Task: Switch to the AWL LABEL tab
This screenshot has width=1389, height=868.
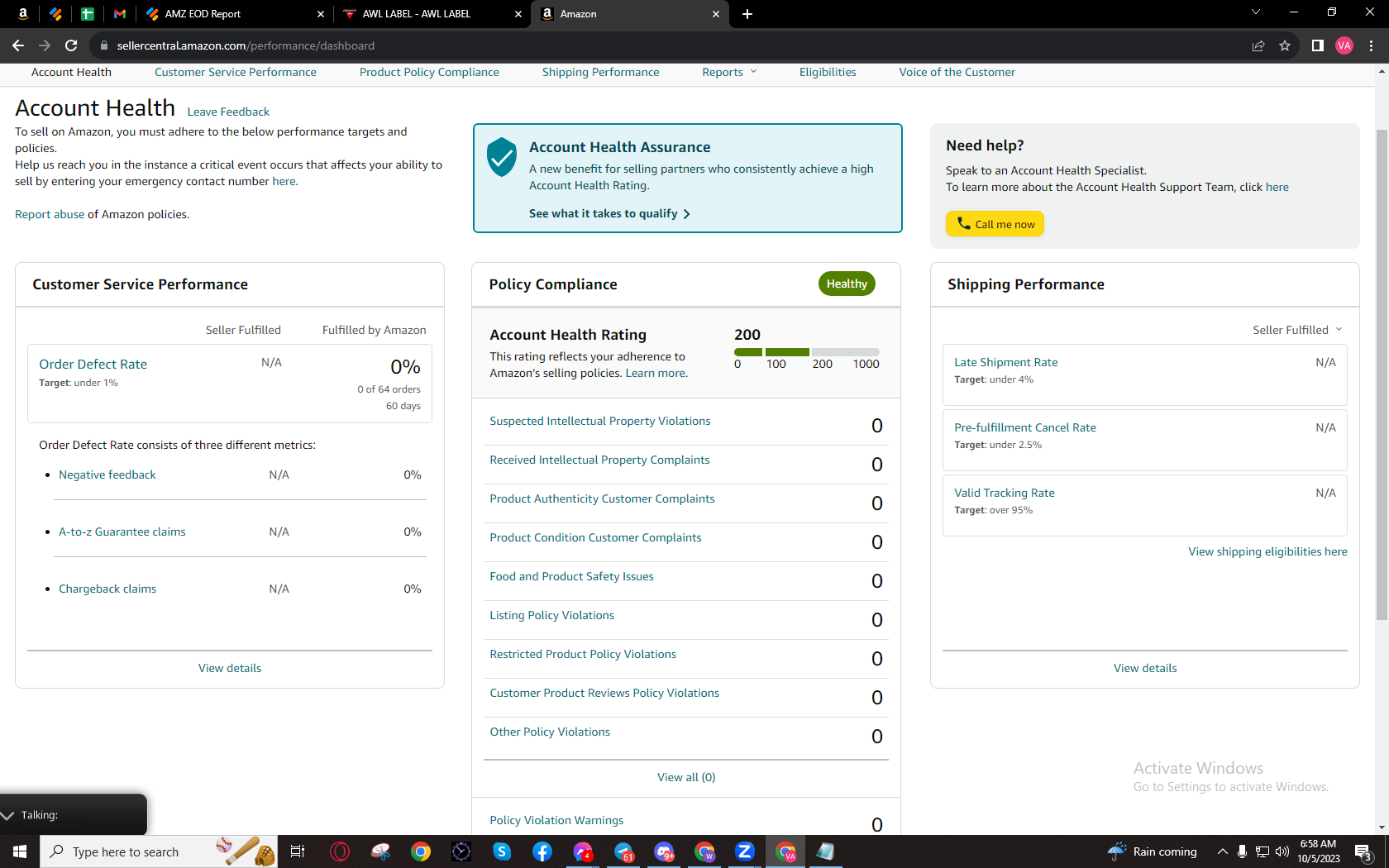Action: click(432, 14)
